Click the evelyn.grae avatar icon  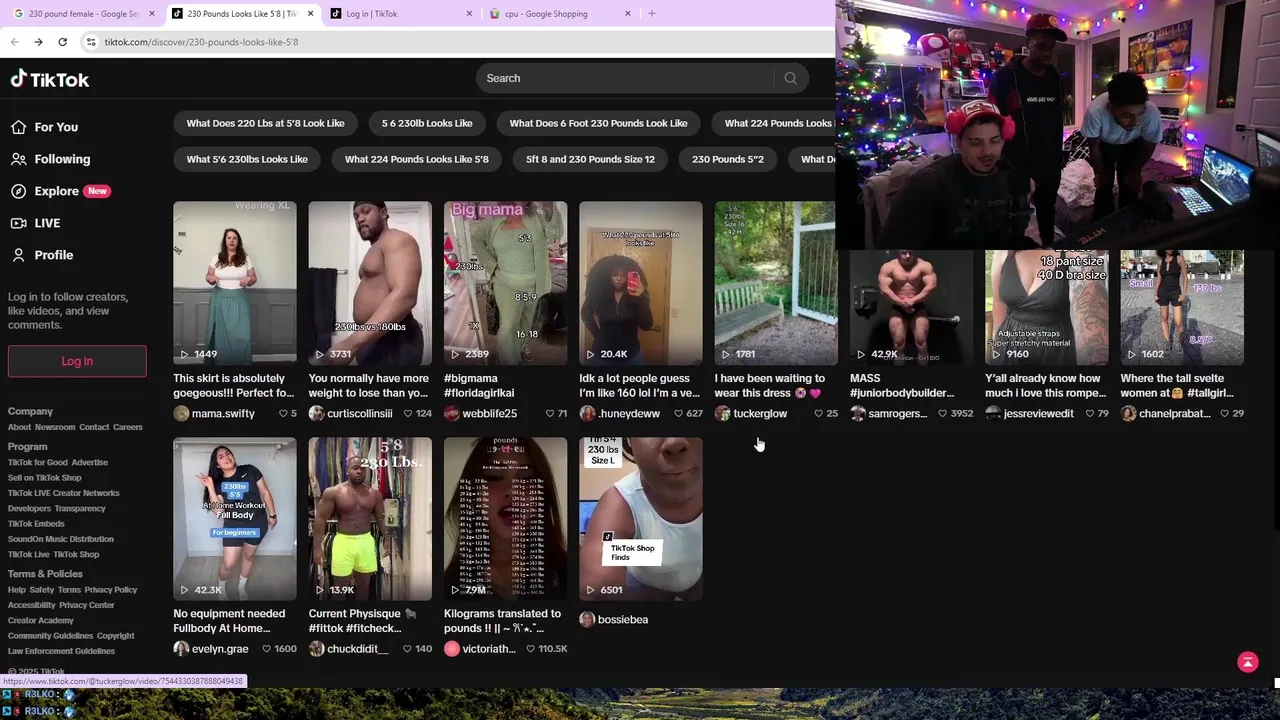[181, 649]
